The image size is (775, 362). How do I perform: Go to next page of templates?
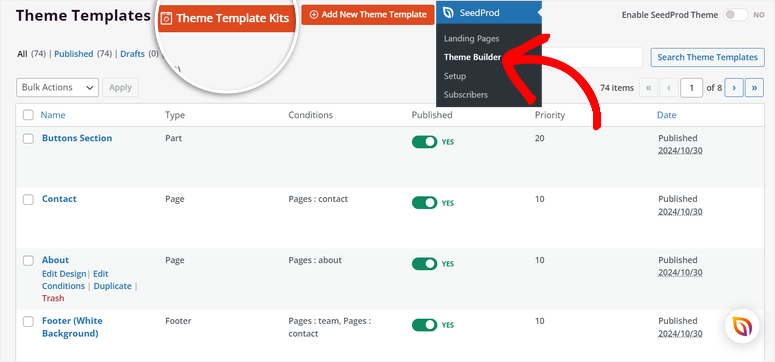[734, 88]
